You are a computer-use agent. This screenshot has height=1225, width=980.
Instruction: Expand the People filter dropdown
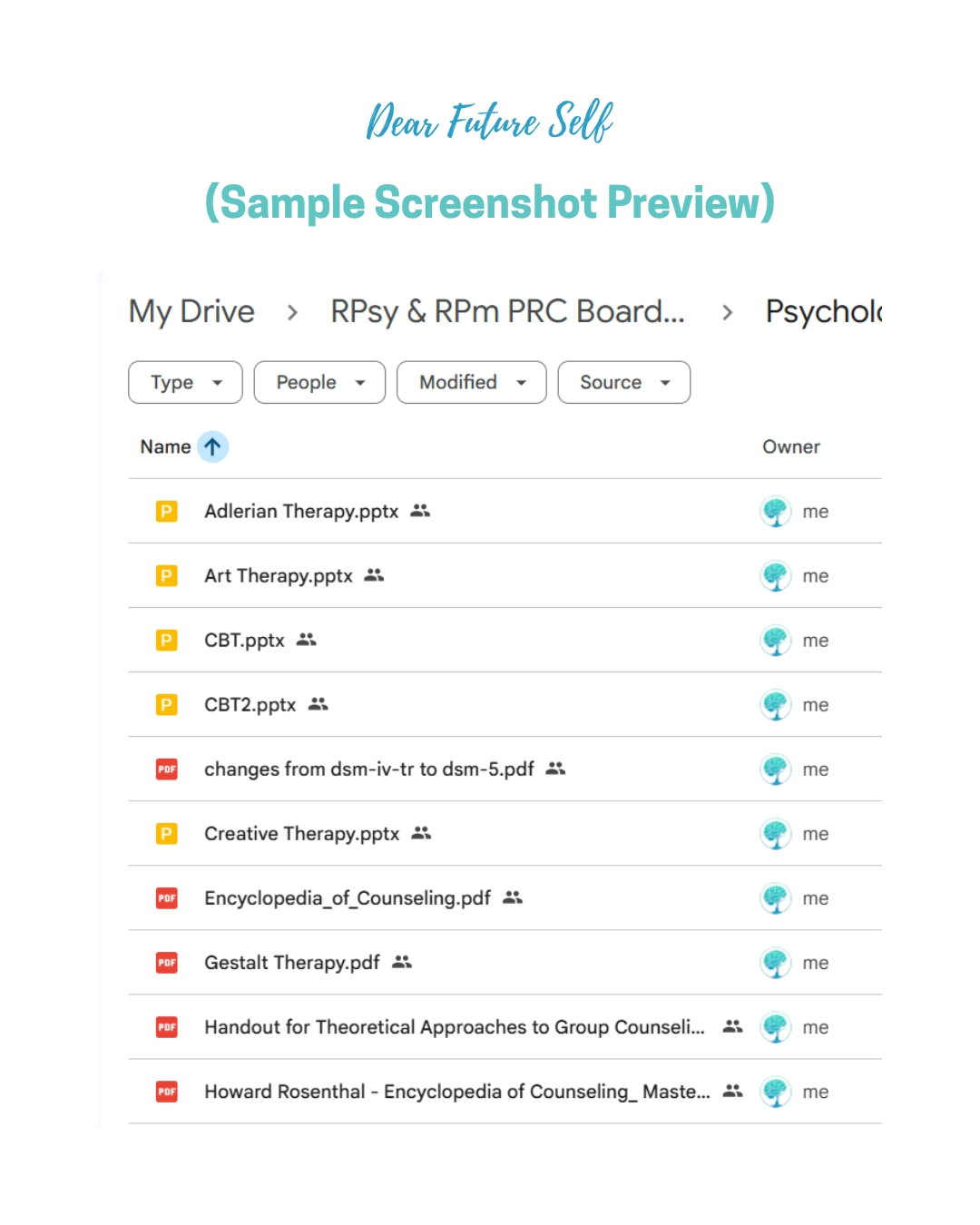tap(319, 383)
